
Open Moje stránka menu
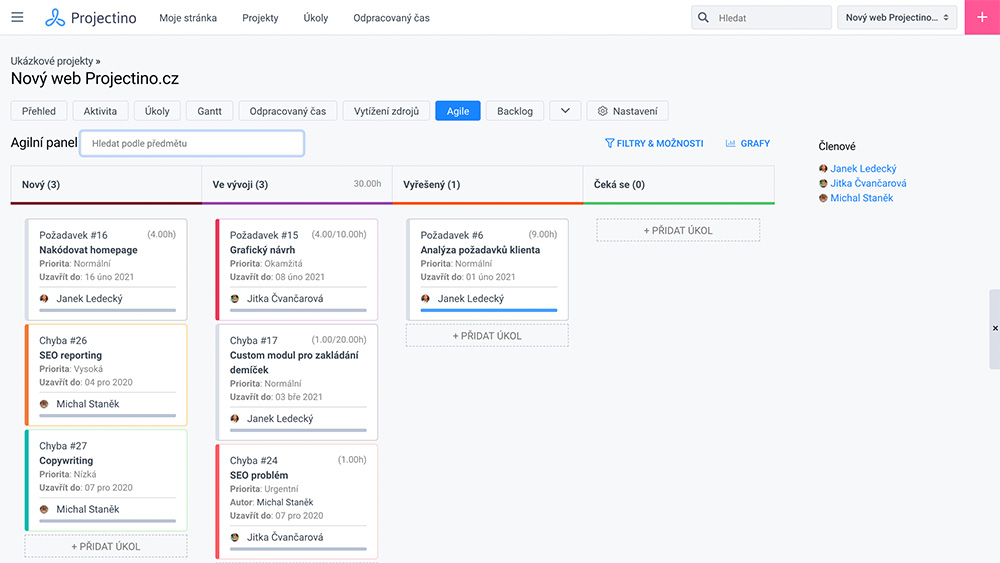(188, 18)
